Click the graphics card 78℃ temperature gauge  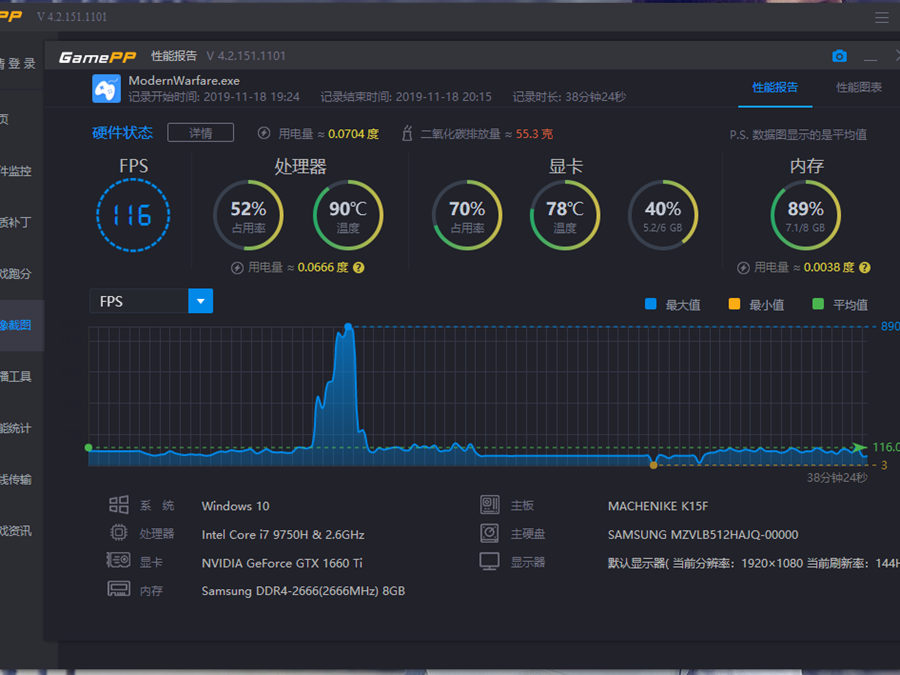(565, 215)
